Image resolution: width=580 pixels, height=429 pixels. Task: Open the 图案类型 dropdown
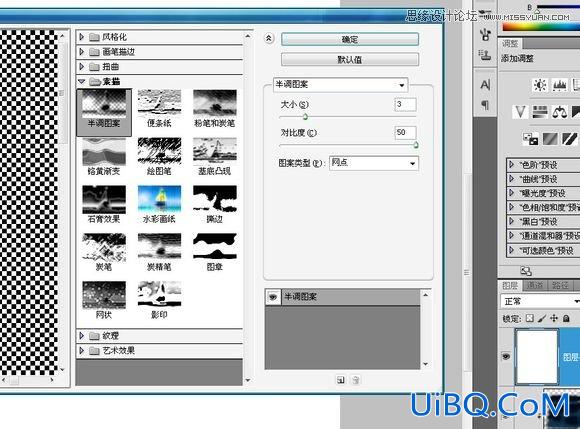pyautogui.click(x=374, y=163)
